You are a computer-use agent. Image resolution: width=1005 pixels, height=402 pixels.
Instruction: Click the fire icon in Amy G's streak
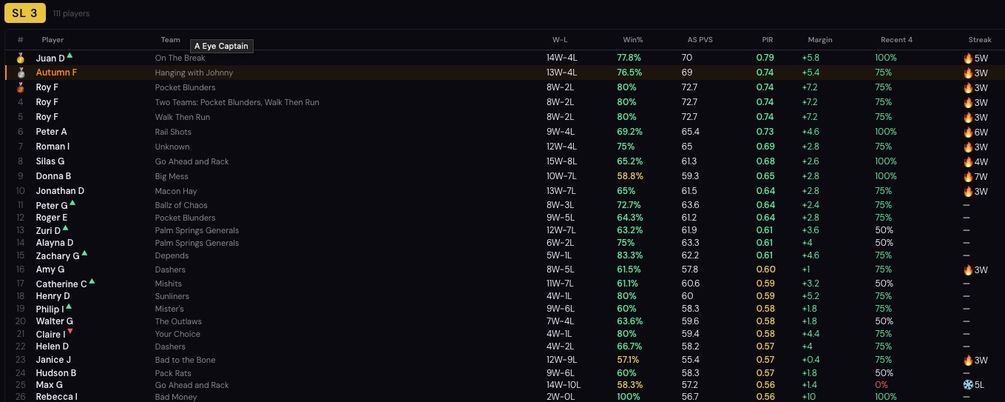click(968, 270)
